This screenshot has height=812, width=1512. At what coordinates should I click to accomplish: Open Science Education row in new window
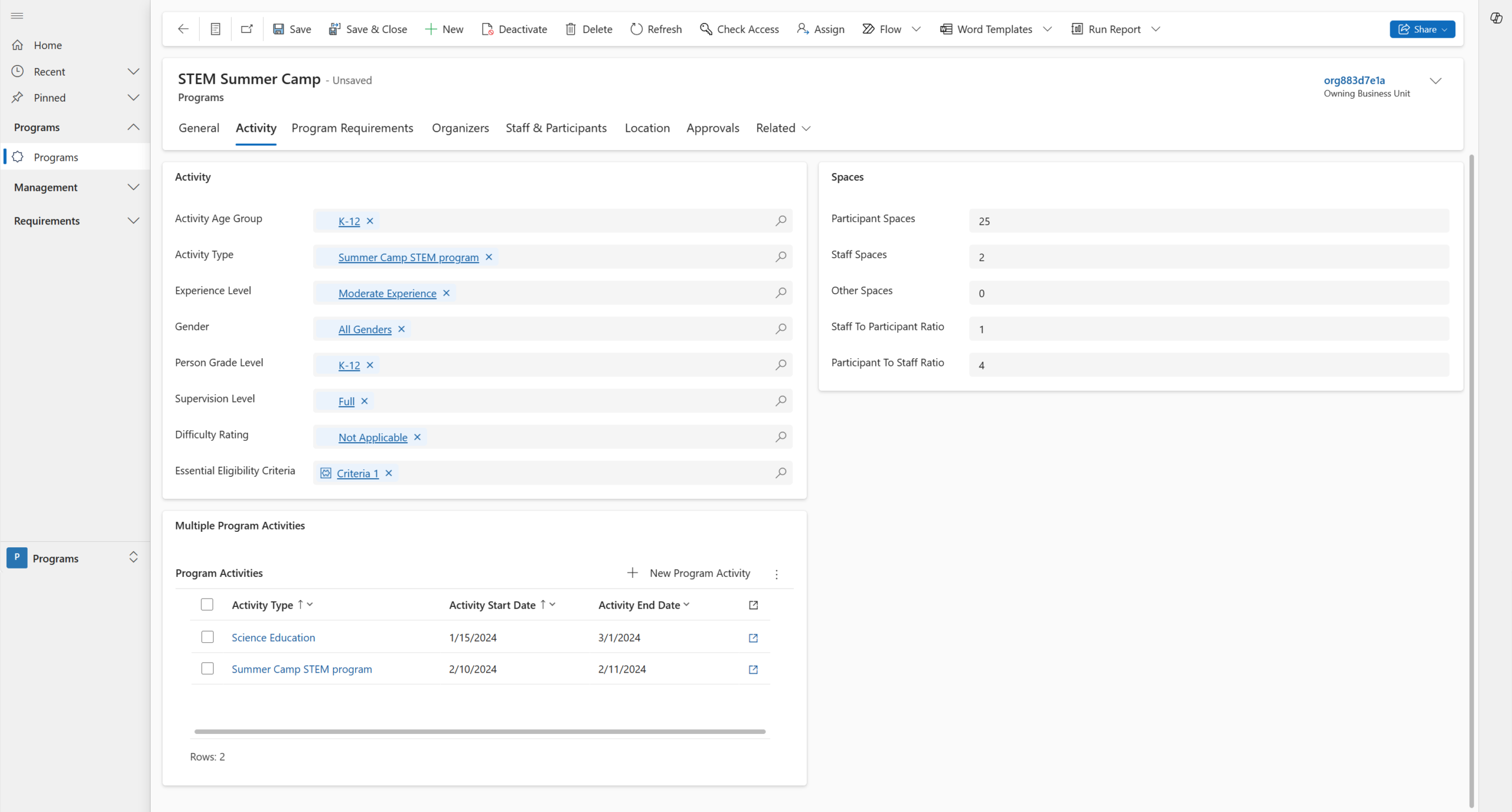[x=753, y=638]
